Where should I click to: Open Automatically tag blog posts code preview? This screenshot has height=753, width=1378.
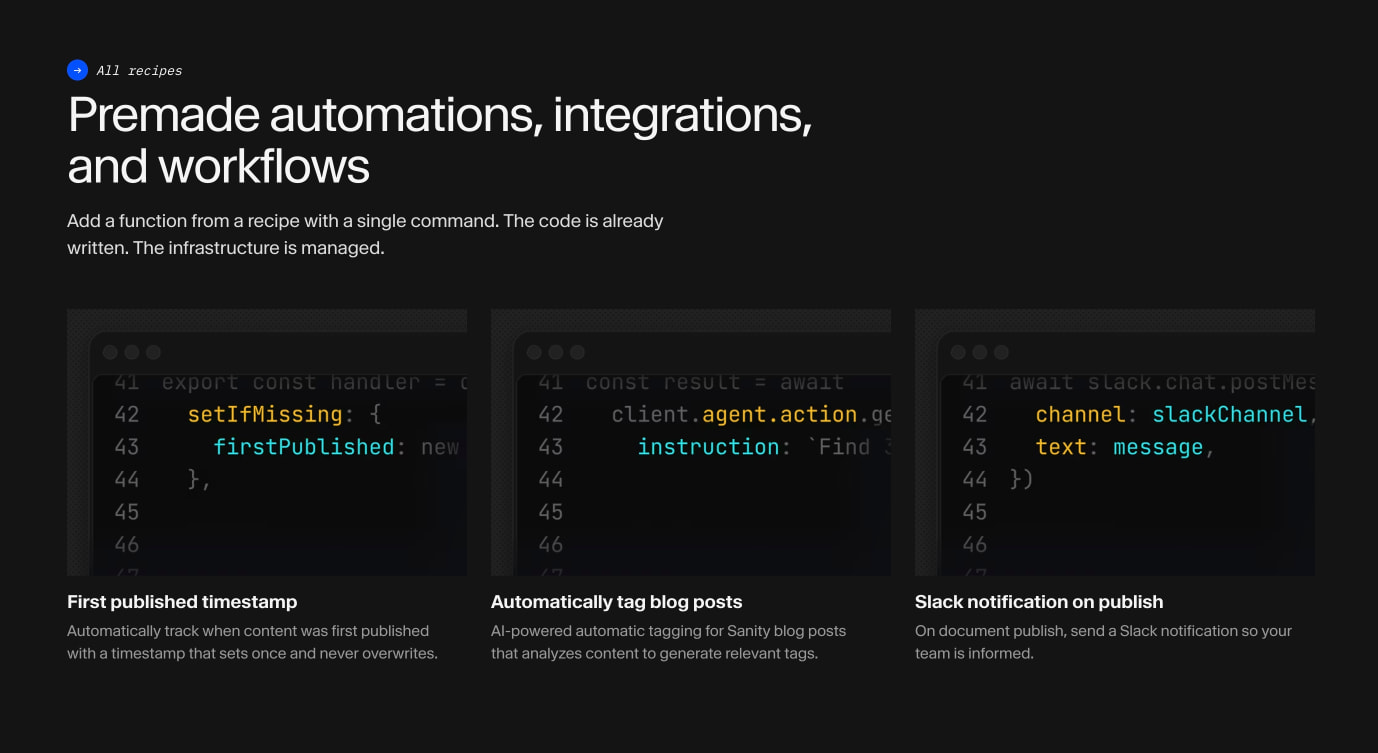pos(691,442)
